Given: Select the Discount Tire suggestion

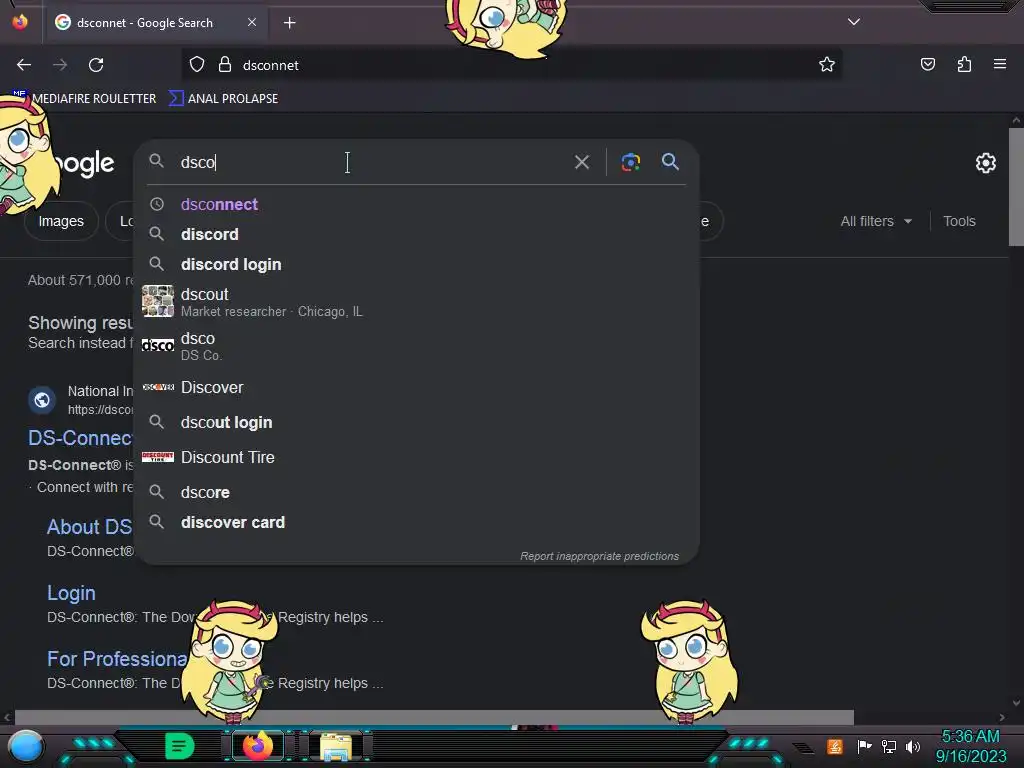Looking at the screenshot, I should click(x=416, y=457).
